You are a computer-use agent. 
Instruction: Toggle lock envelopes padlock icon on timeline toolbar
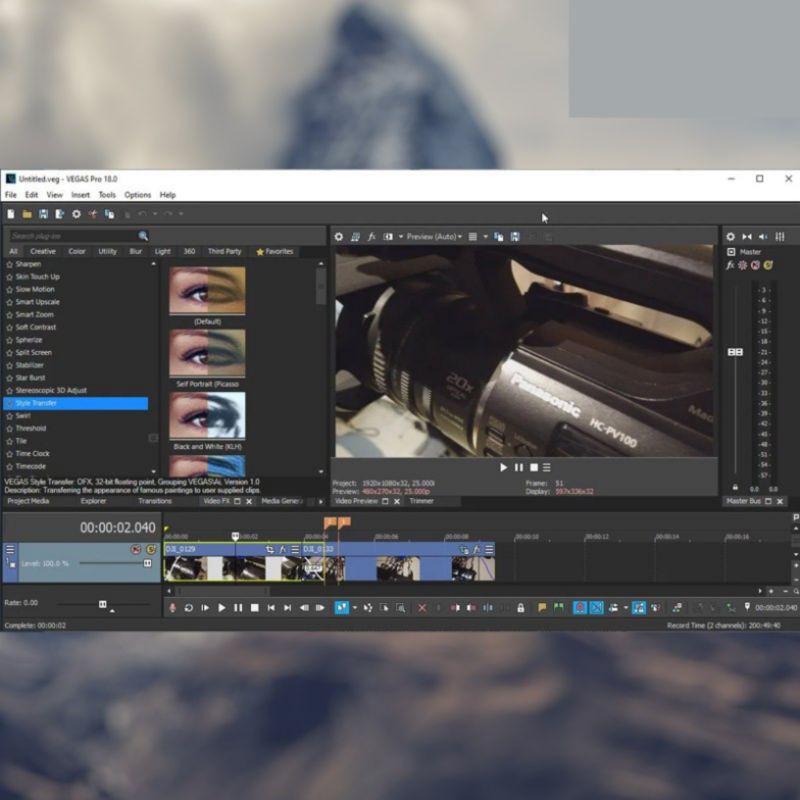[x=520, y=608]
